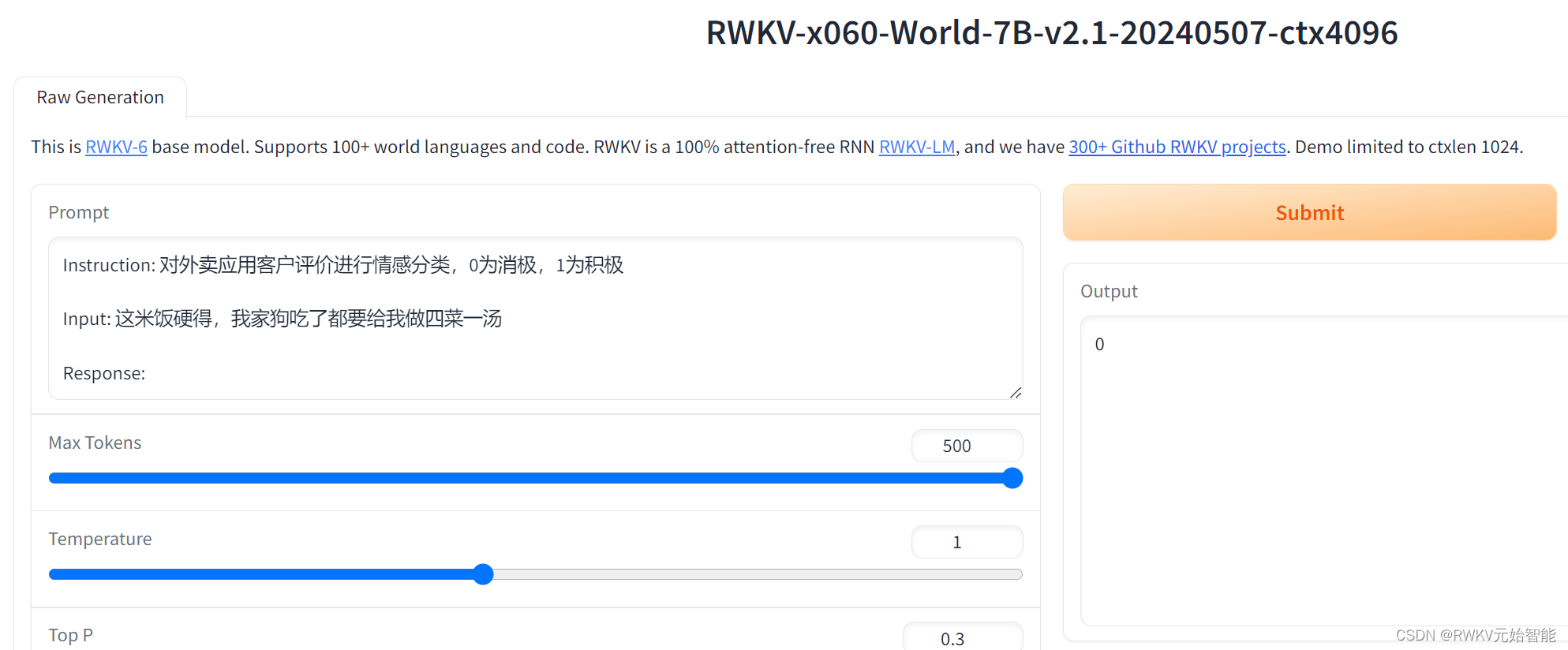Click the Top P label
The image size is (1568, 650).
[x=71, y=635]
